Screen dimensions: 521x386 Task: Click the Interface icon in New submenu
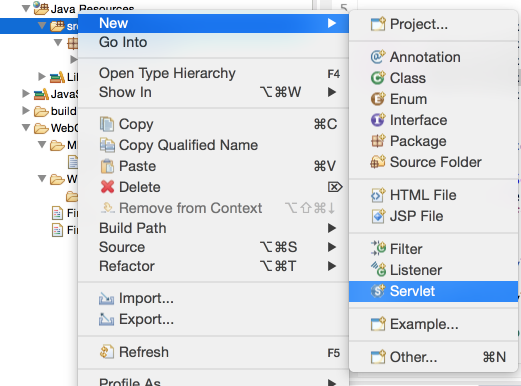[378, 120]
